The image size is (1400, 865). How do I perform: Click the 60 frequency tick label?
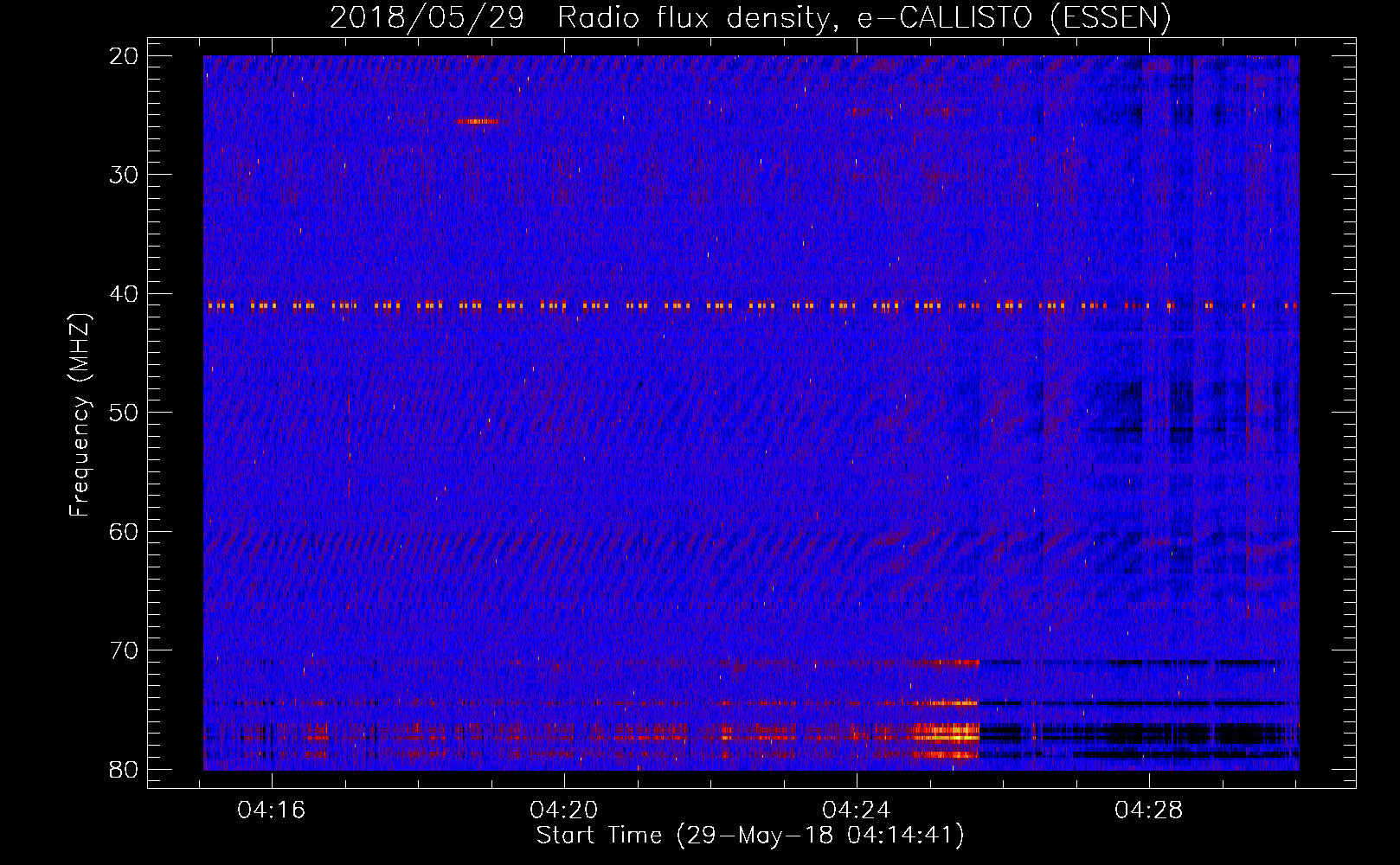(125, 532)
